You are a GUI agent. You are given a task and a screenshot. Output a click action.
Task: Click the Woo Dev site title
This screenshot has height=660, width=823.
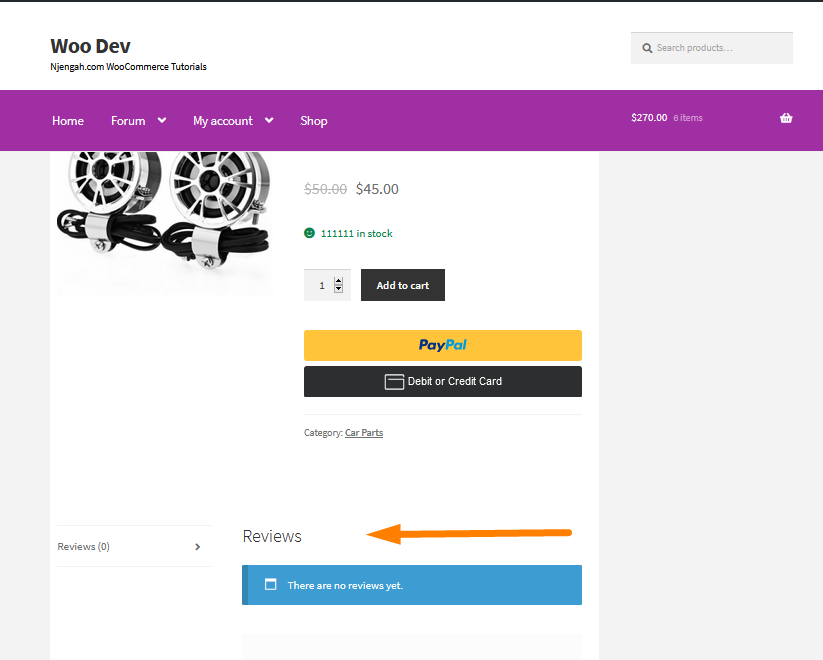90,46
